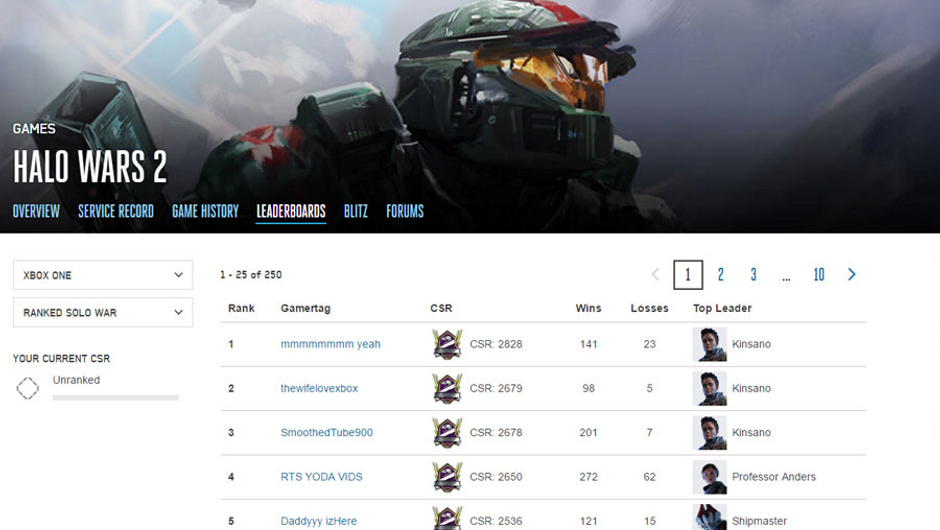The image size is (940, 530).
Task: Click Kinsano portrait in mmmmmmmm yeah row
Action: tap(710, 344)
